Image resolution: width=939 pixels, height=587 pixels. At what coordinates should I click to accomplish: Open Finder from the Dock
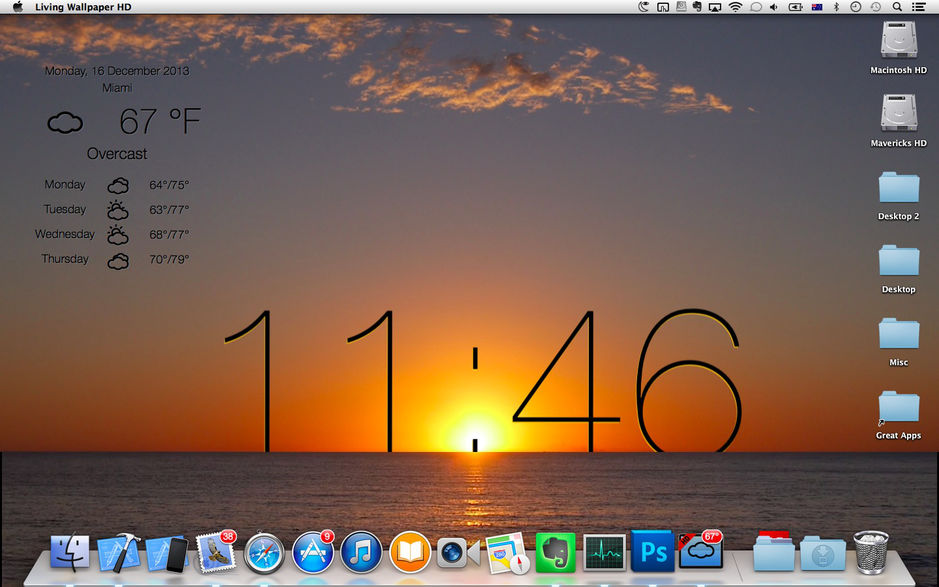pos(69,550)
